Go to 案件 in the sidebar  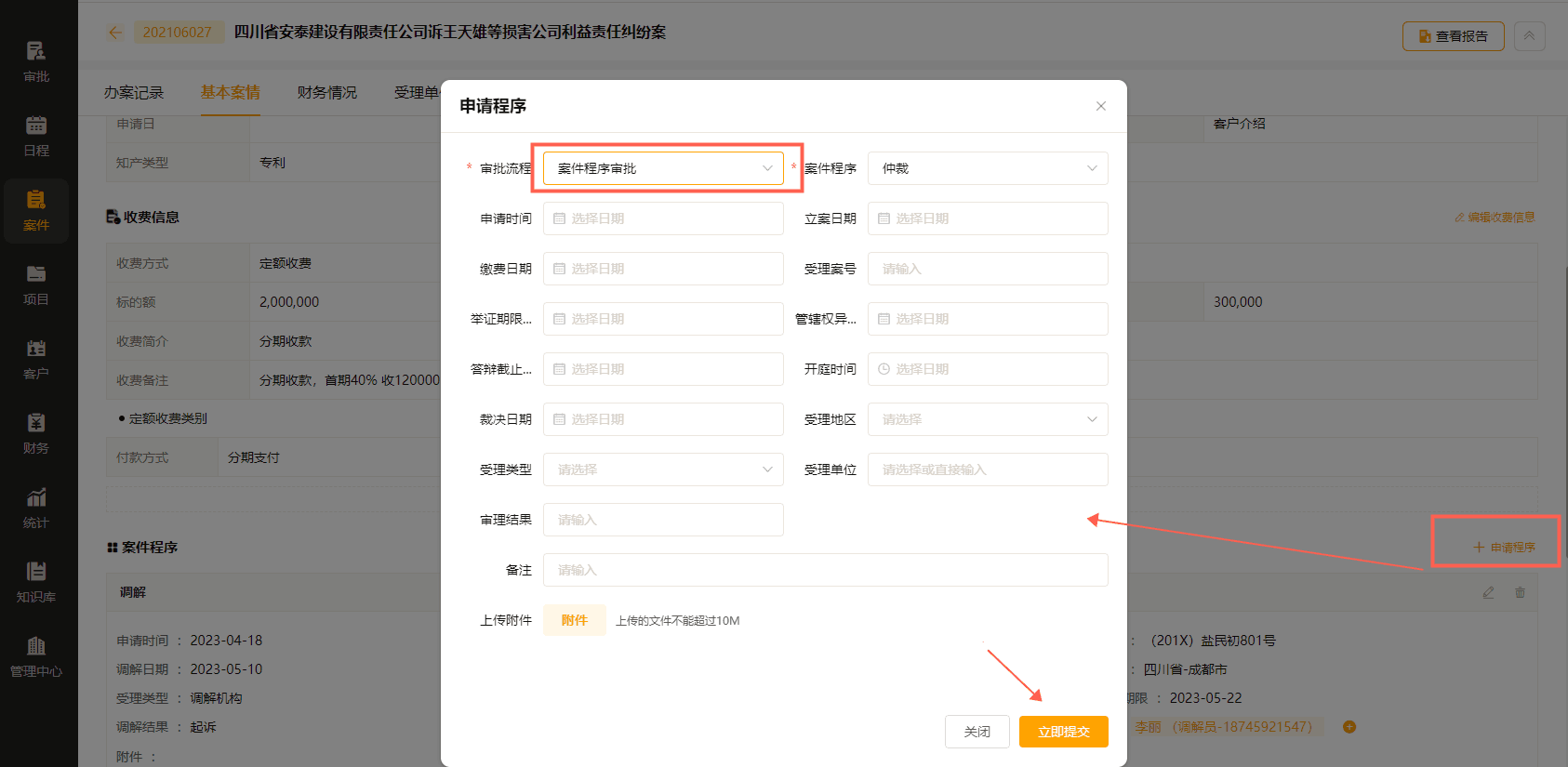[x=36, y=211]
